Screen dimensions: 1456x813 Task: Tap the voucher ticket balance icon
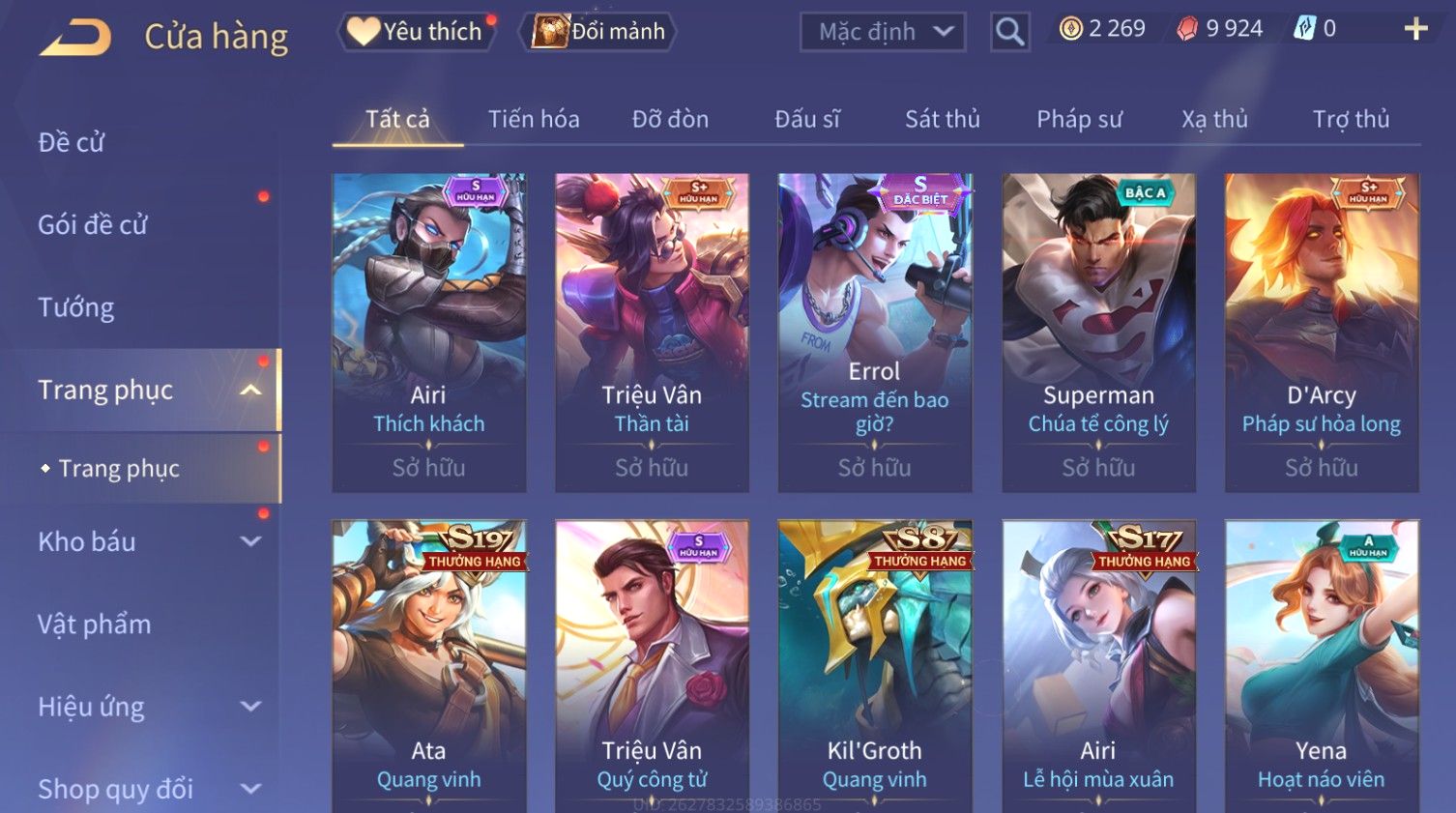click(x=1304, y=29)
